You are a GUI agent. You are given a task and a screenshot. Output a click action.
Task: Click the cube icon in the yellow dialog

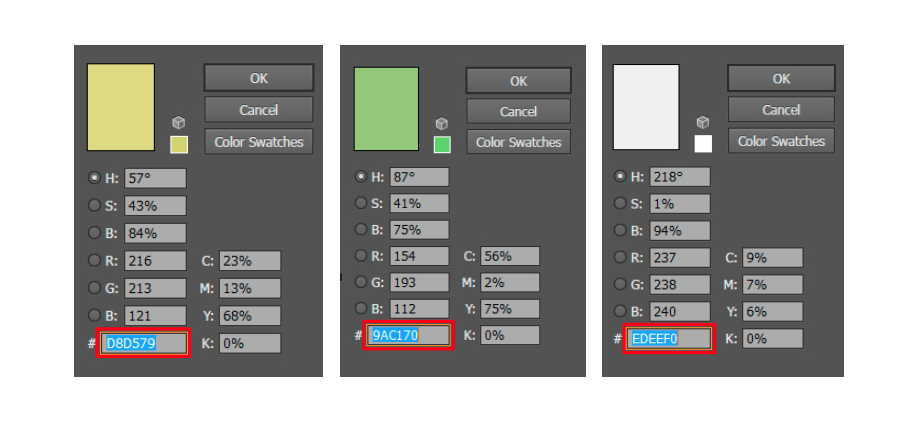(x=178, y=122)
